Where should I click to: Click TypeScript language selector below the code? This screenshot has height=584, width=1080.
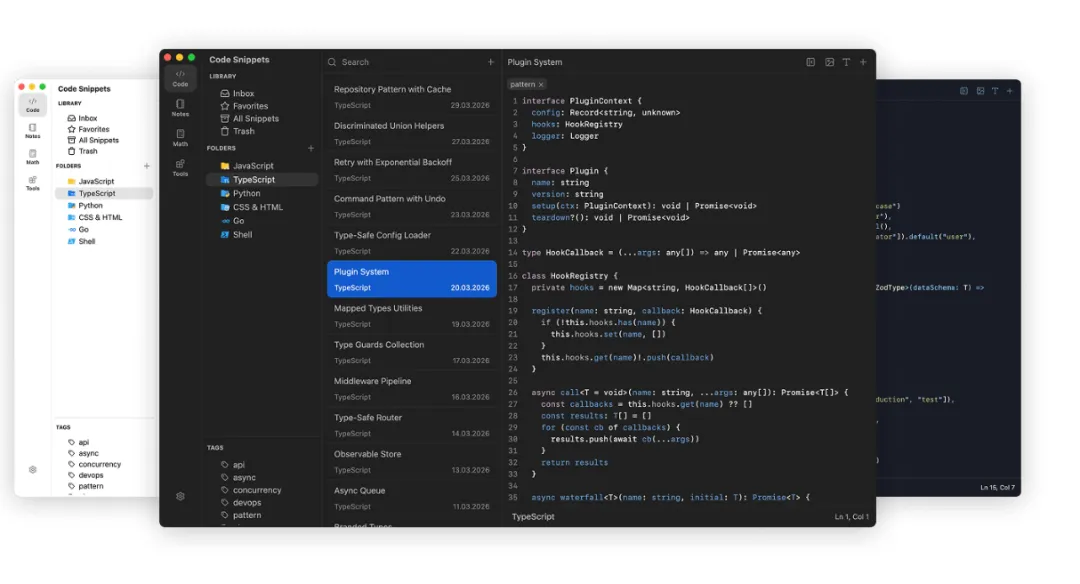(x=533, y=517)
